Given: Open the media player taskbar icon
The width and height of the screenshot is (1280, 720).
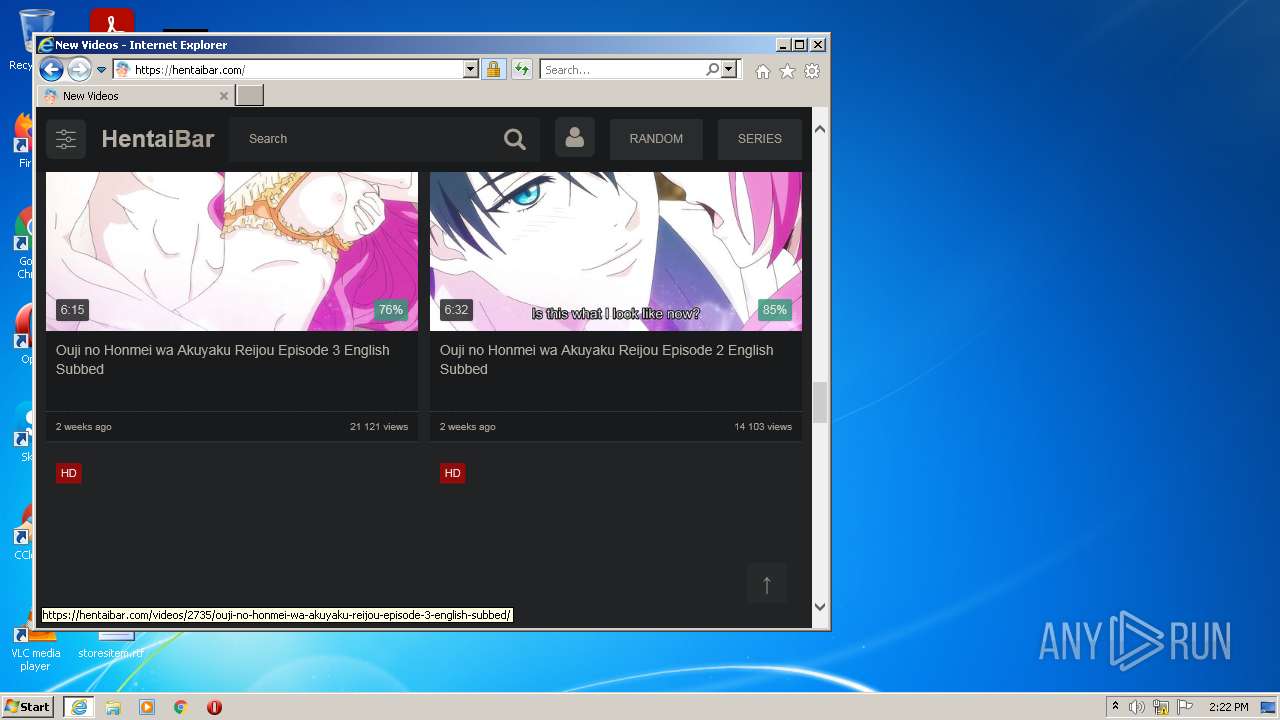Looking at the screenshot, I should tap(147, 707).
